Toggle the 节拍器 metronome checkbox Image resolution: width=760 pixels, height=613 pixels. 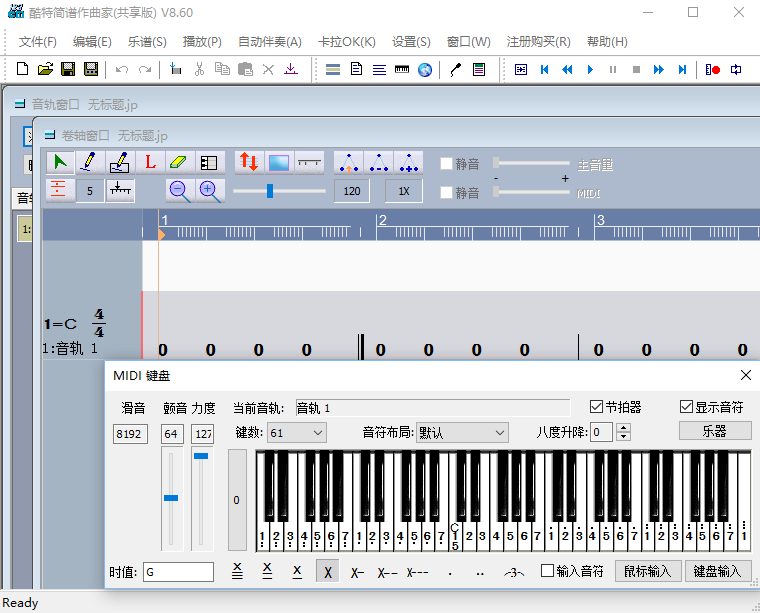[x=597, y=407]
